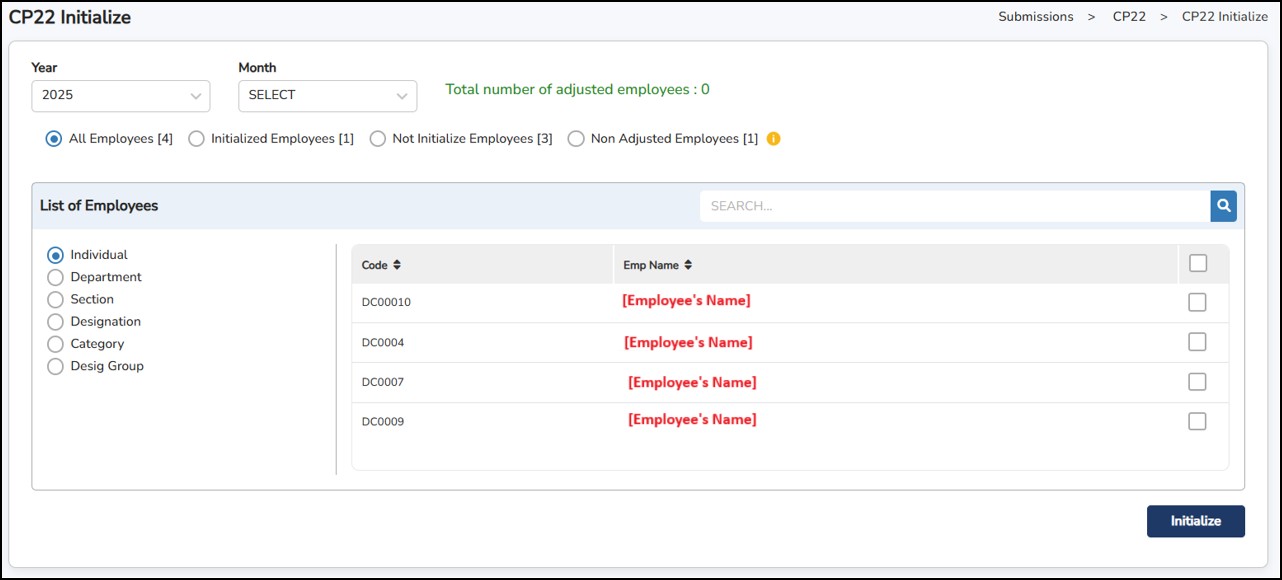1282x580 pixels.
Task: Group list by Department
Action: 56,277
